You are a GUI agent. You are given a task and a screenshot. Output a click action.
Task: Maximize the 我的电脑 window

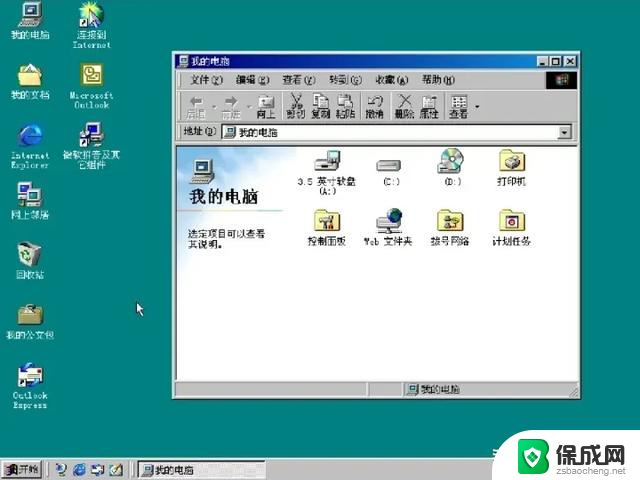pyautogui.click(x=555, y=62)
